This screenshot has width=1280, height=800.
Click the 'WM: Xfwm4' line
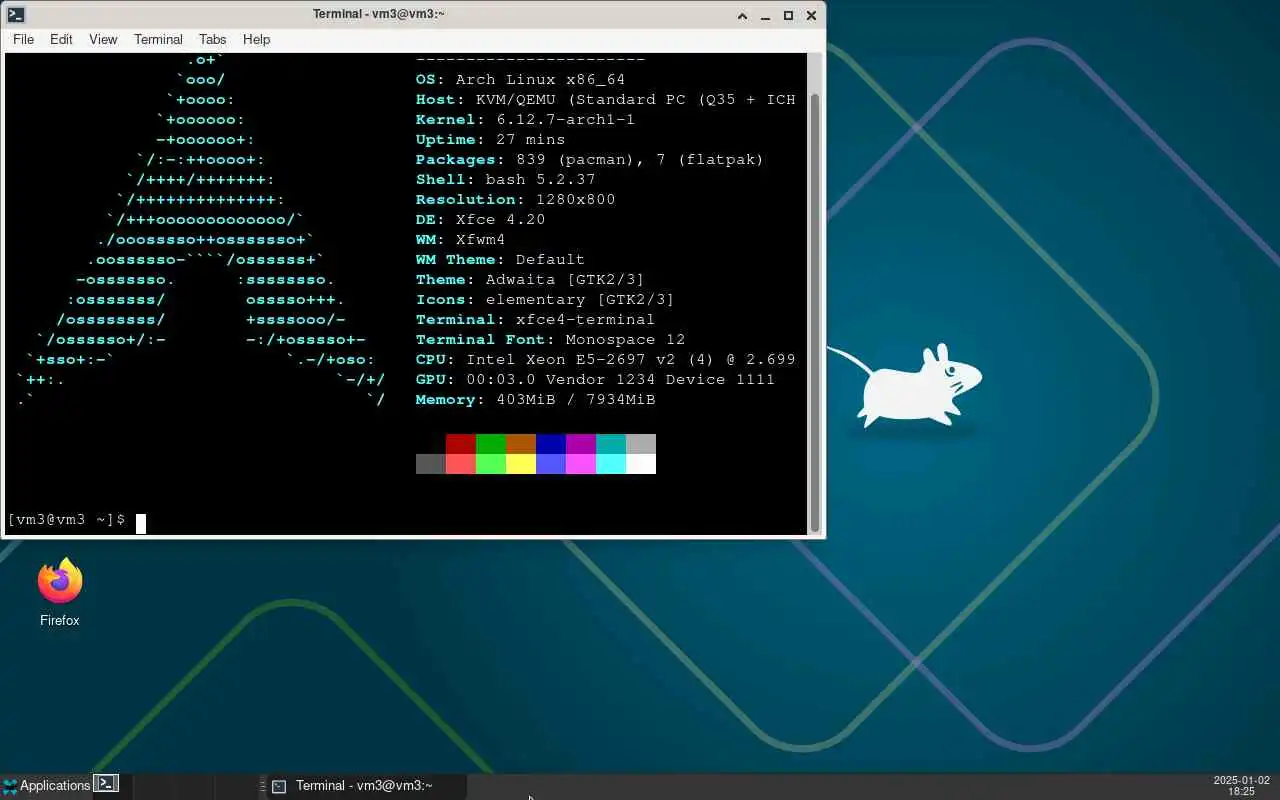[461, 240]
